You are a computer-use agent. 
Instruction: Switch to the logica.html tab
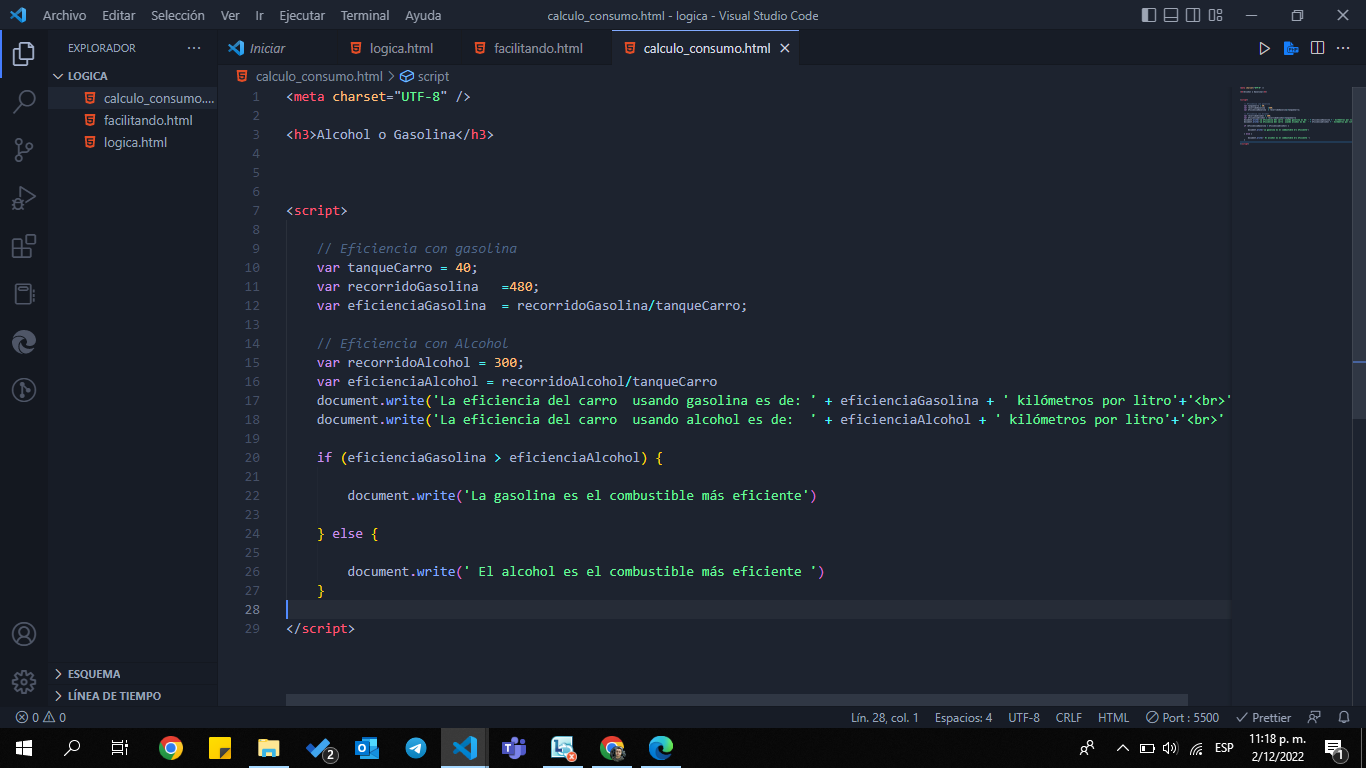[400, 48]
